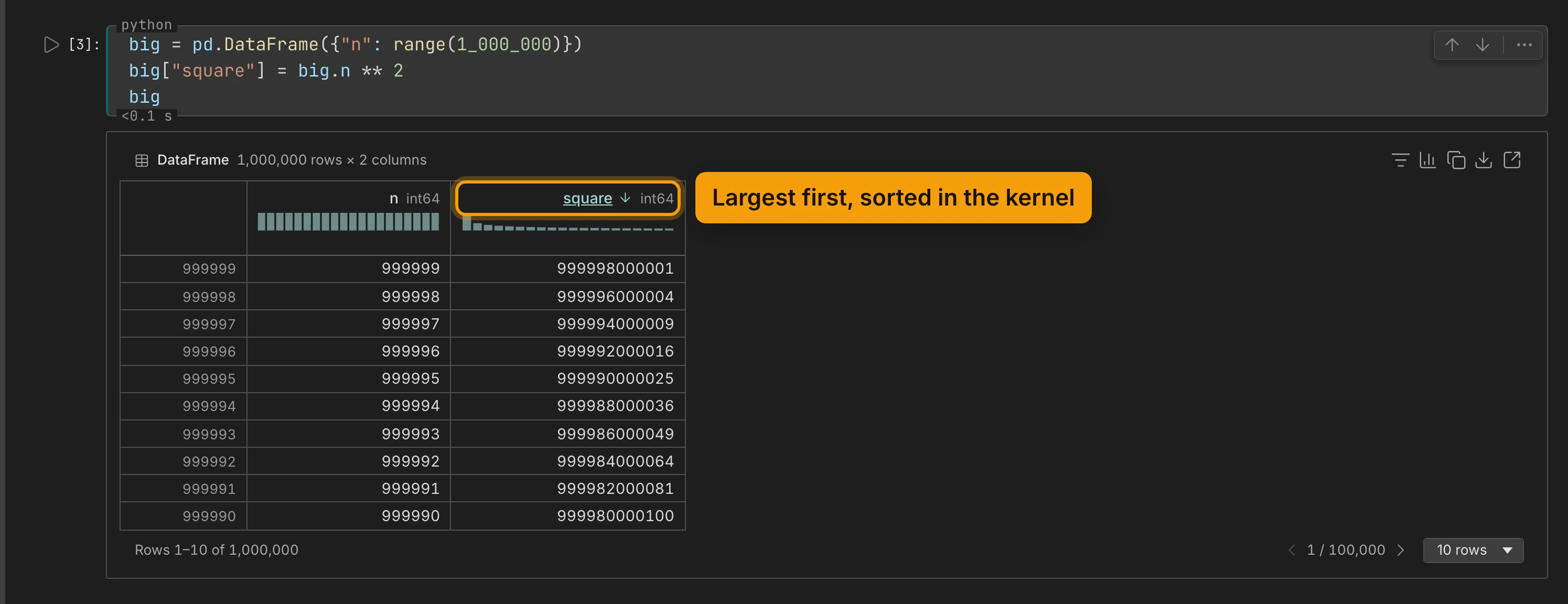This screenshot has height=604, width=1568.
Task: Select cell value 999988000036
Action: click(x=615, y=406)
